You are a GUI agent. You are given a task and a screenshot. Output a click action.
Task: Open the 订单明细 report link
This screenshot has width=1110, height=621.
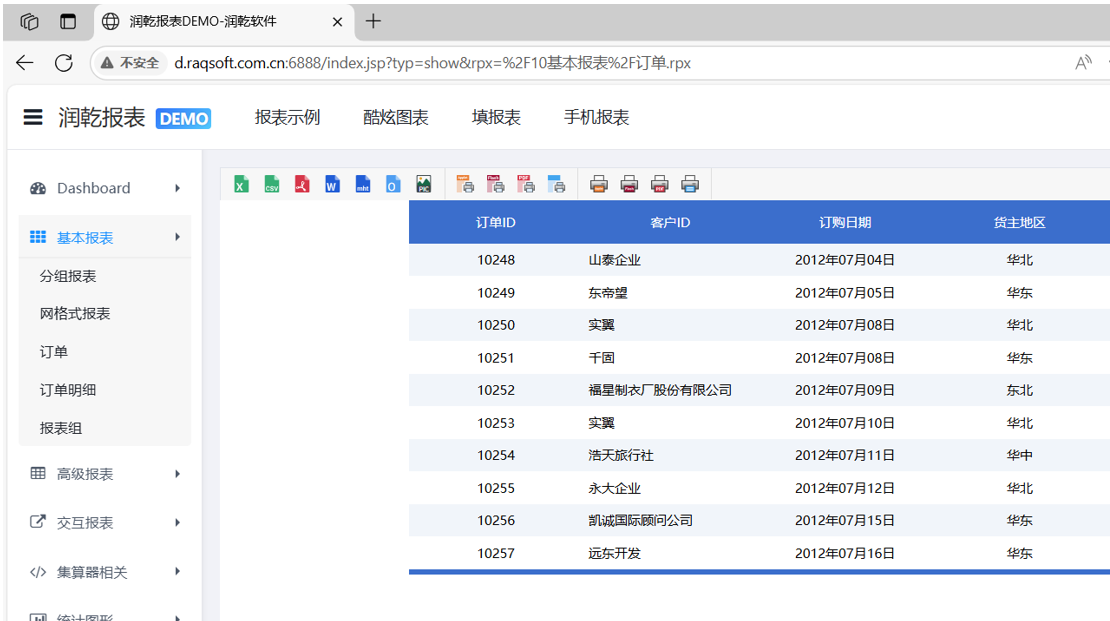click(x=68, y=390)
